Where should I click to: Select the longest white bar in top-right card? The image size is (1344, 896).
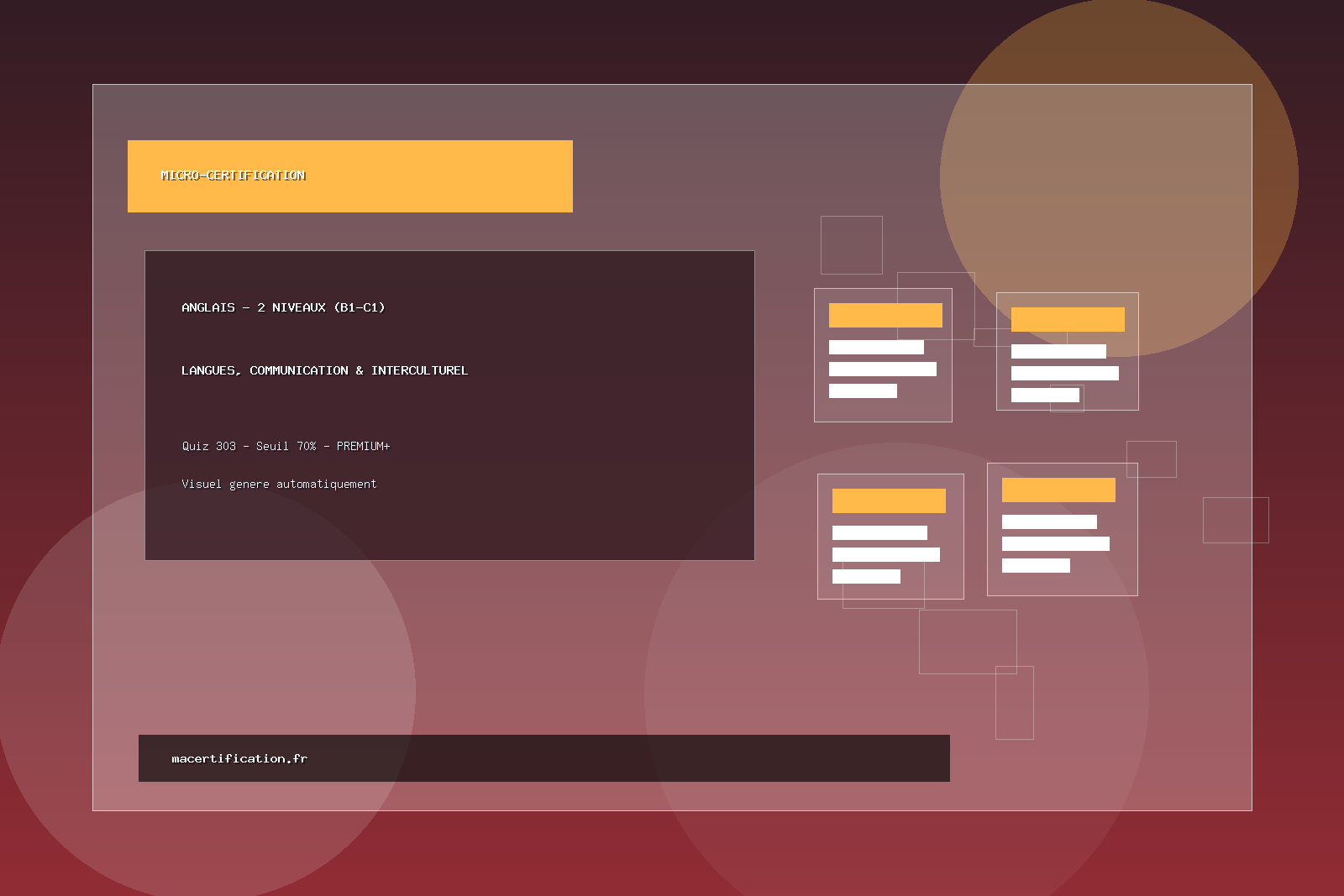tap(1064, 373)
